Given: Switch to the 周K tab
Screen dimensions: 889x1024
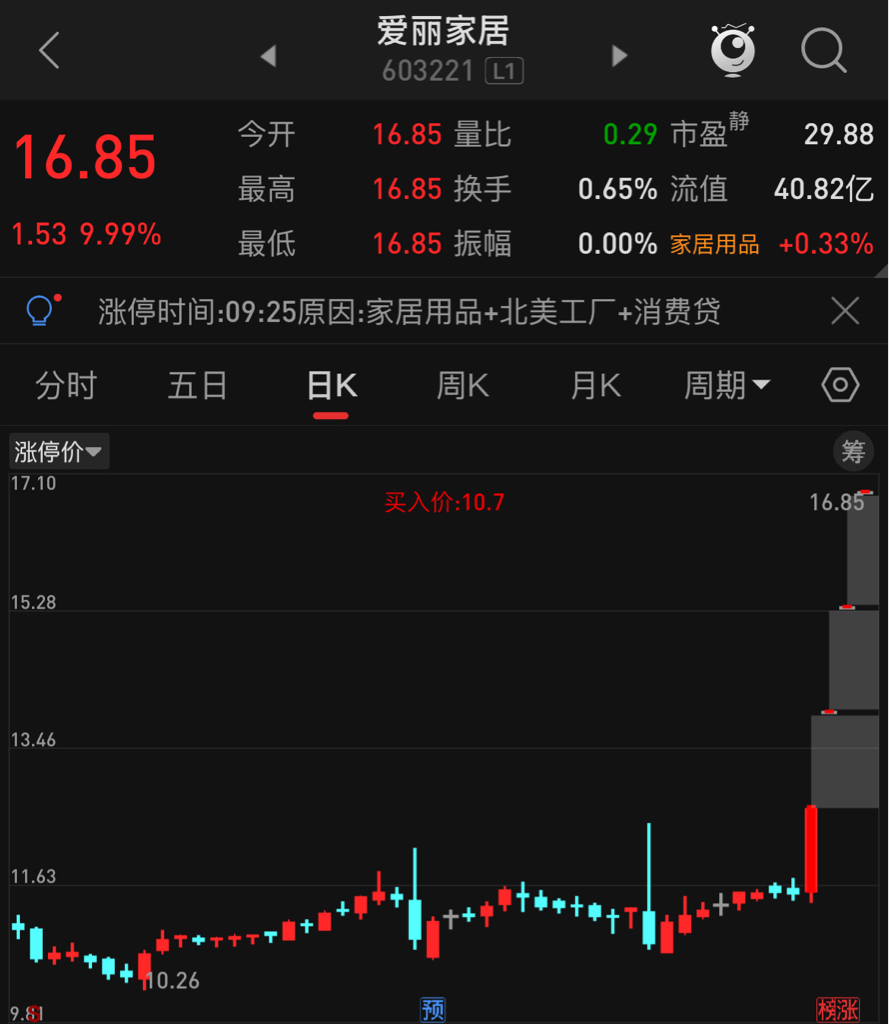Looking at the screenshot, I should (462, 385).
